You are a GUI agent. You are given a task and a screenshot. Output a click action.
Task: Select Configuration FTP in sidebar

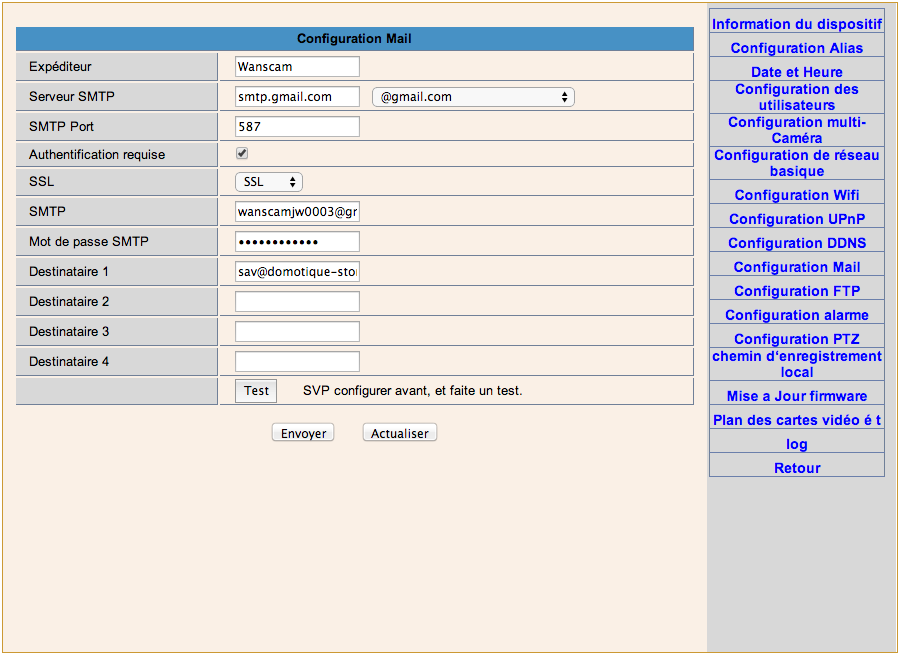(797, 291)
